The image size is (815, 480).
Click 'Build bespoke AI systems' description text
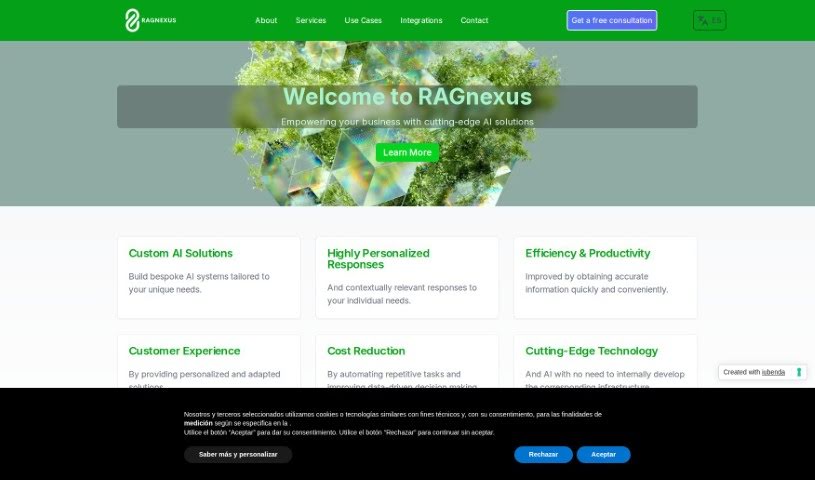(x=199, y=283)
